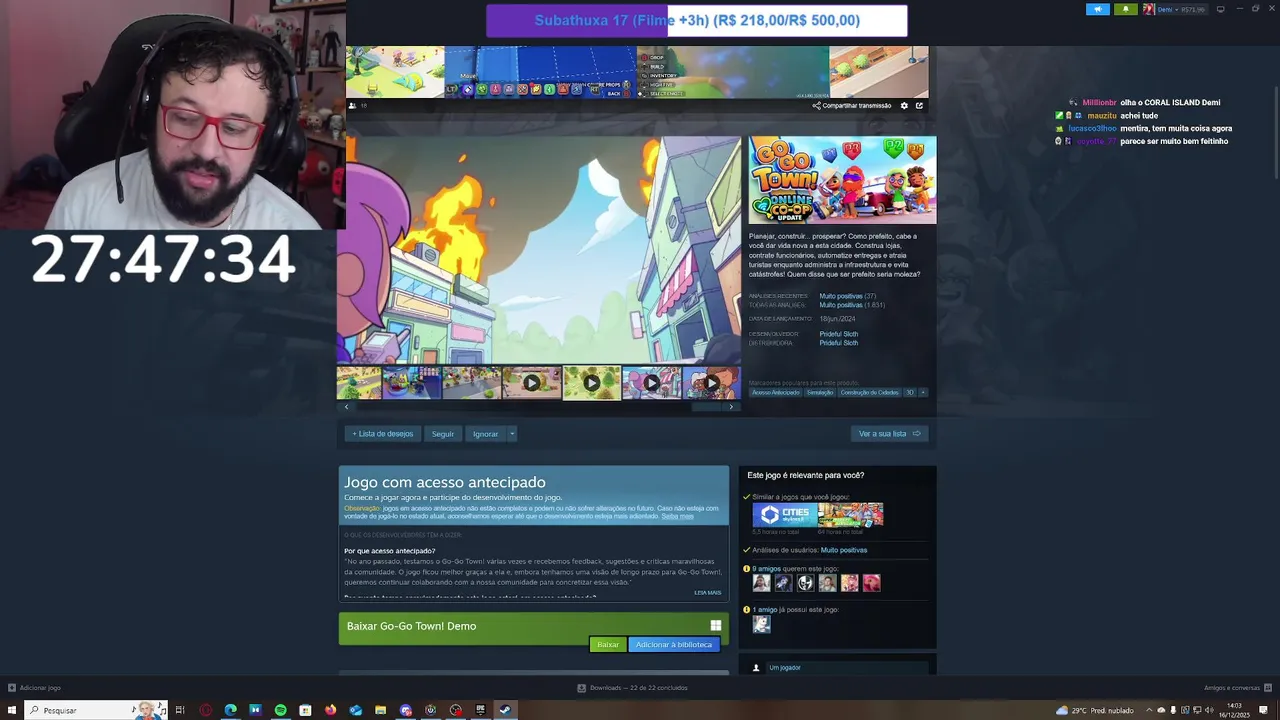Click the left arrow of thumbnail strip
Viewport: 1280px width, 720px height.
pyautogui.click(x=347, y=407)
